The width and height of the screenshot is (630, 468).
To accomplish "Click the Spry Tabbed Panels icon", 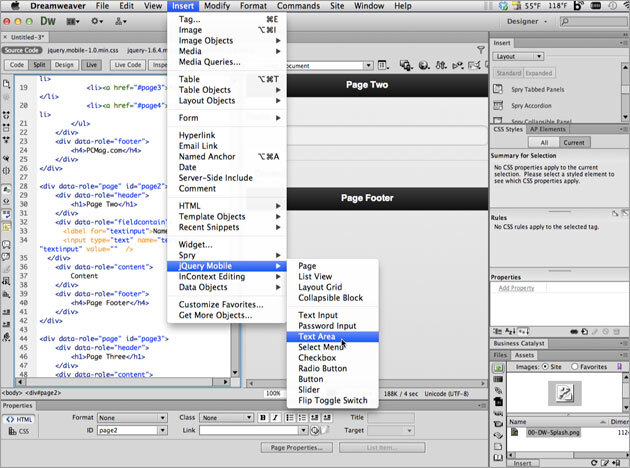I will (x=498, y=89).
